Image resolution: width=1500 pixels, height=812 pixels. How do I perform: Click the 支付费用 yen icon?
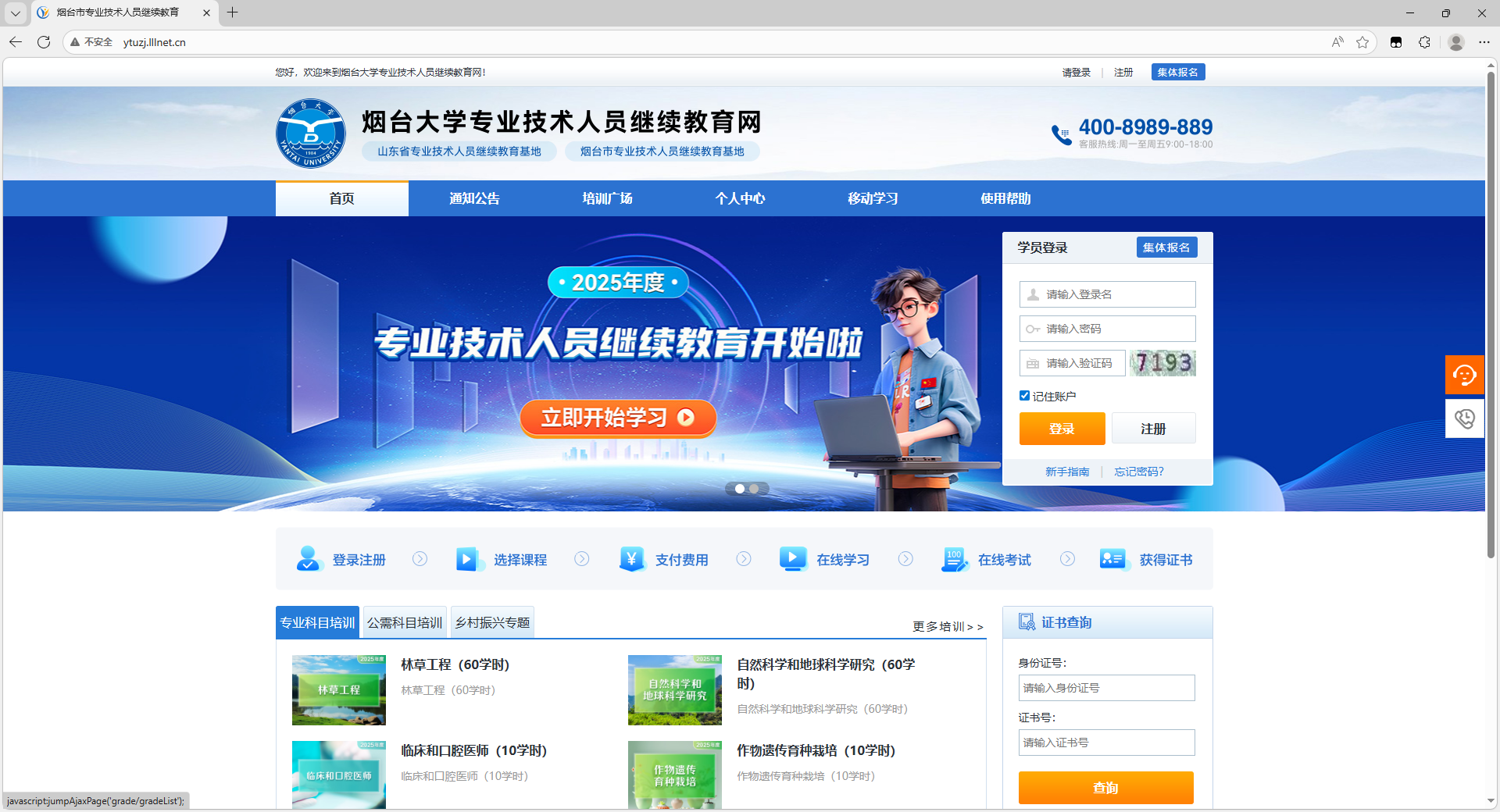(631, 559)
